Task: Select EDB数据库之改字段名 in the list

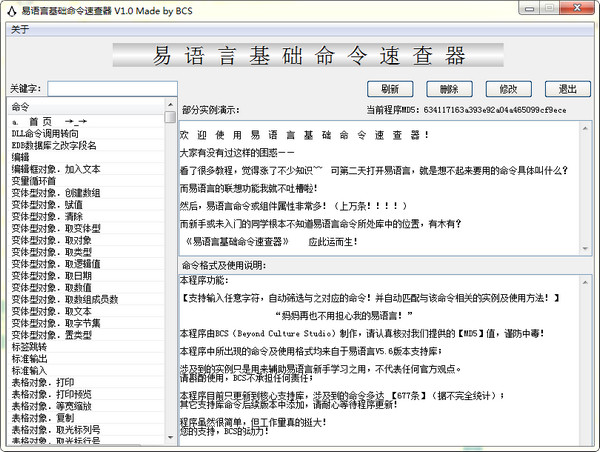Action: pos(86,145)
